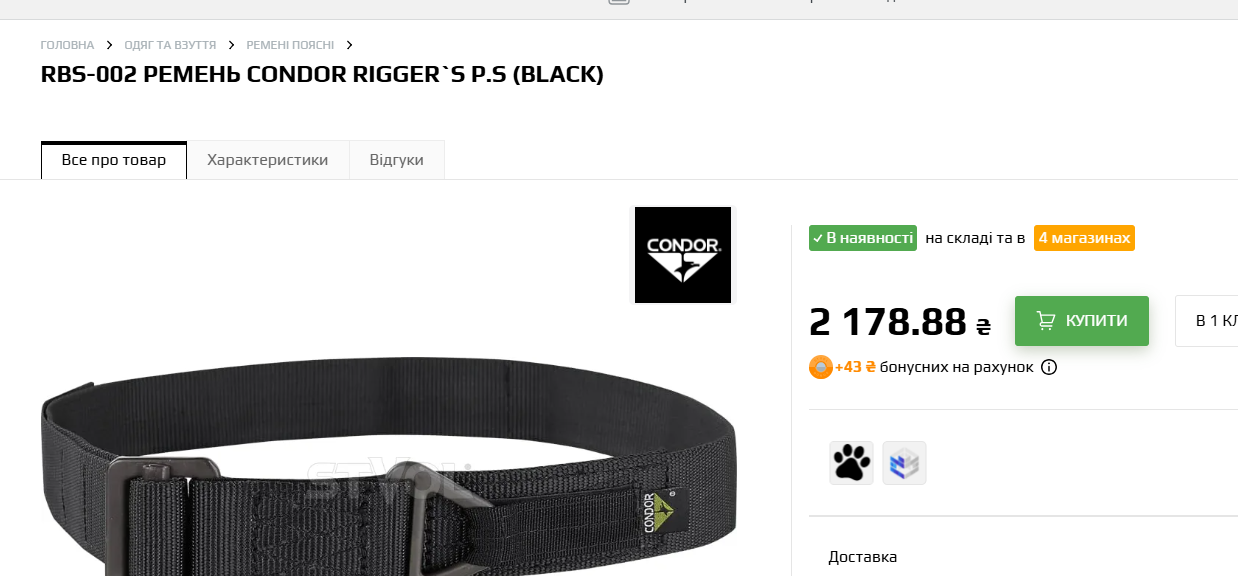Go to the Головна breadcrumb link
The height and width of the screenshot is (576, 1238).
coord(67,45)
